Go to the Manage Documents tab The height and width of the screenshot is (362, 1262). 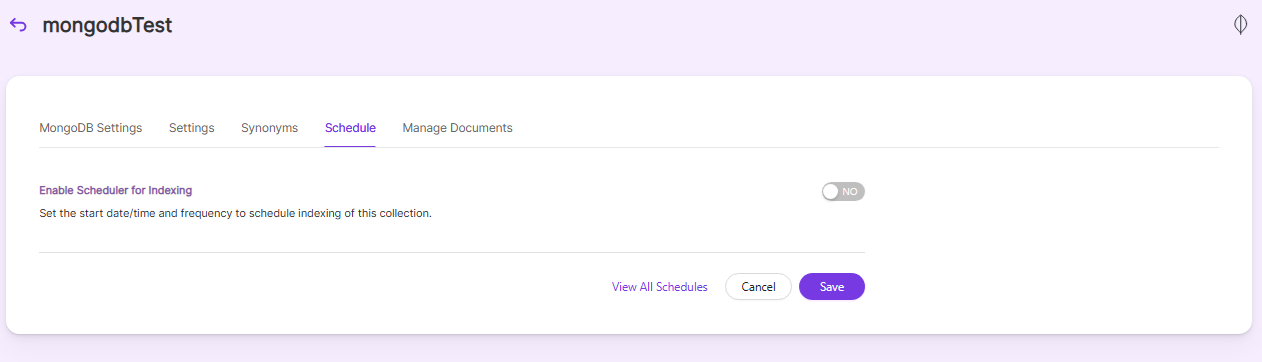457,128
